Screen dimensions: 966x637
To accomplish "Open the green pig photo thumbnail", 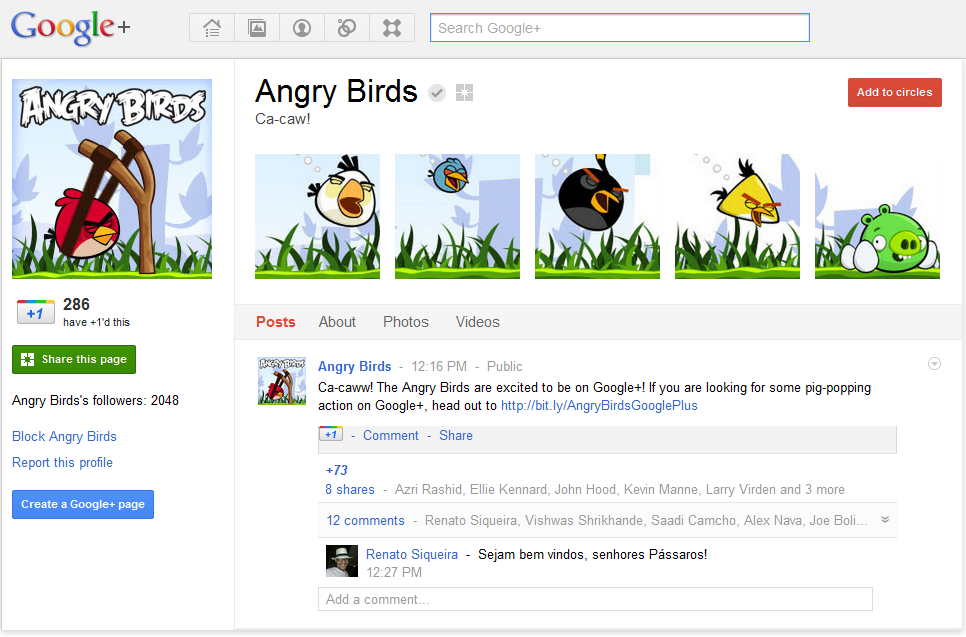I will point(877,216).
